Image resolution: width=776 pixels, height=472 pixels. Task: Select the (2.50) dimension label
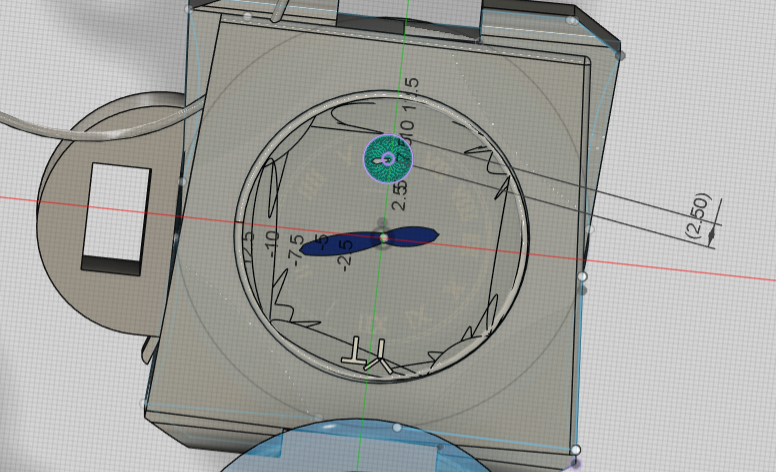pyautogui.click(x=696, y=214)
